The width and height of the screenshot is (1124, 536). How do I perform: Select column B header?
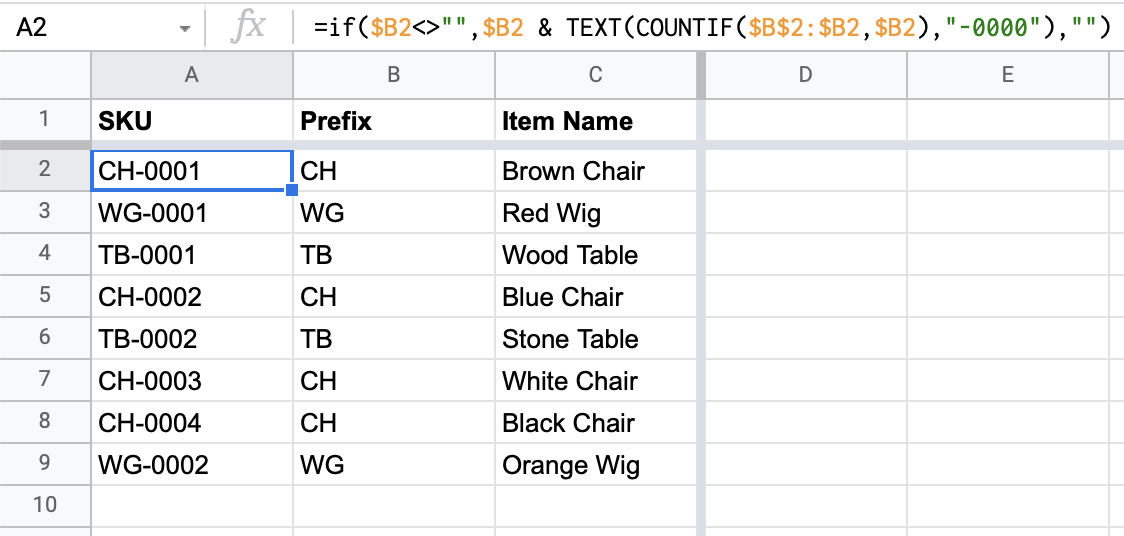[x=394, y=75]
